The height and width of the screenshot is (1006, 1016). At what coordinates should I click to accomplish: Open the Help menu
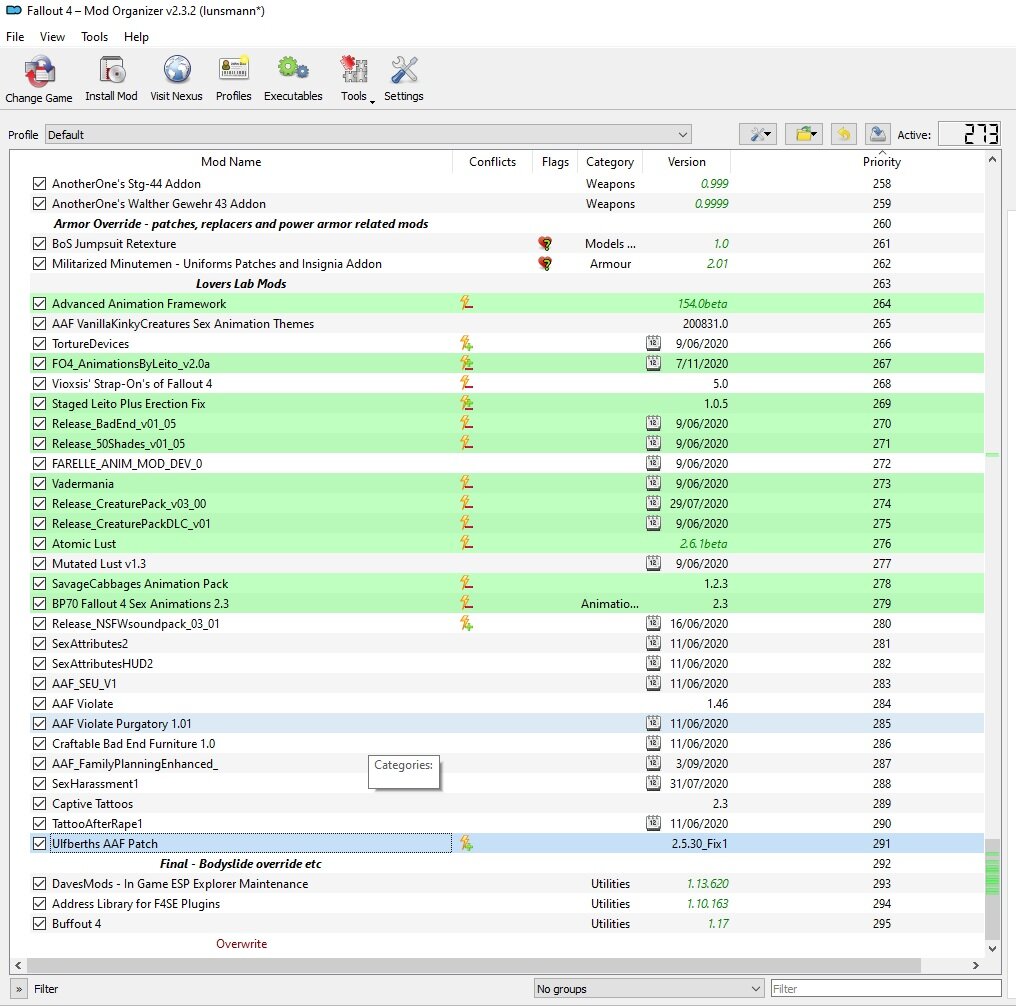point(136,37)
